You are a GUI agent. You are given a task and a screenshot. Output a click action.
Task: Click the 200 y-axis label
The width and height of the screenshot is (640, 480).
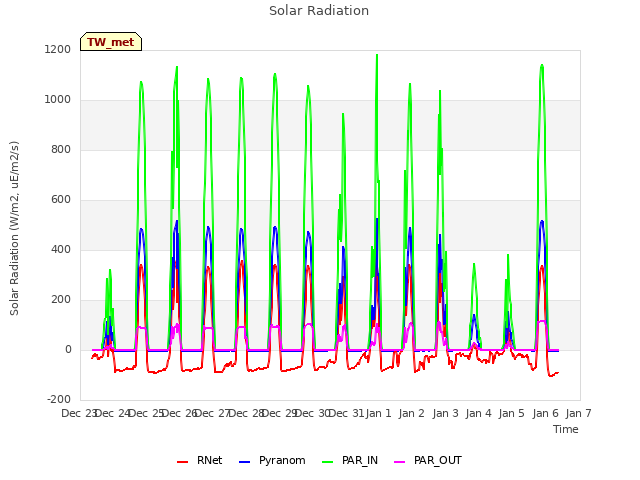tap(61, 300)
